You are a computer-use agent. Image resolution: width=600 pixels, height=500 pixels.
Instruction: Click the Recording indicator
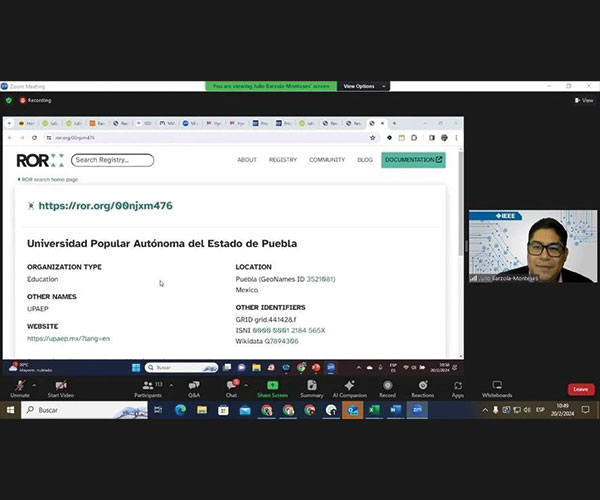[x=36, y=100]
